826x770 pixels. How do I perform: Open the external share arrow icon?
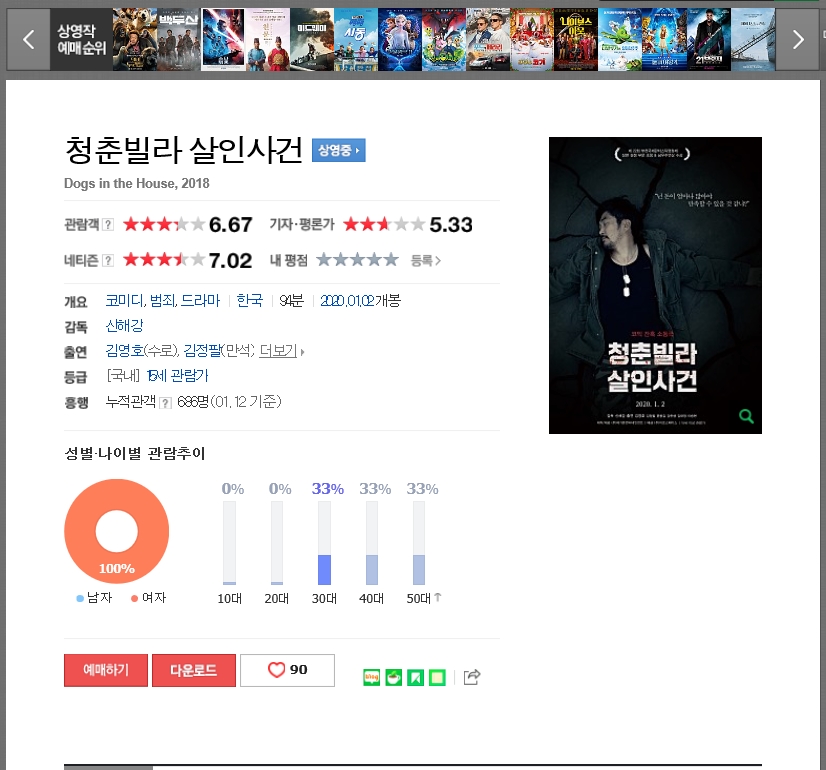[x=471, y=677]
